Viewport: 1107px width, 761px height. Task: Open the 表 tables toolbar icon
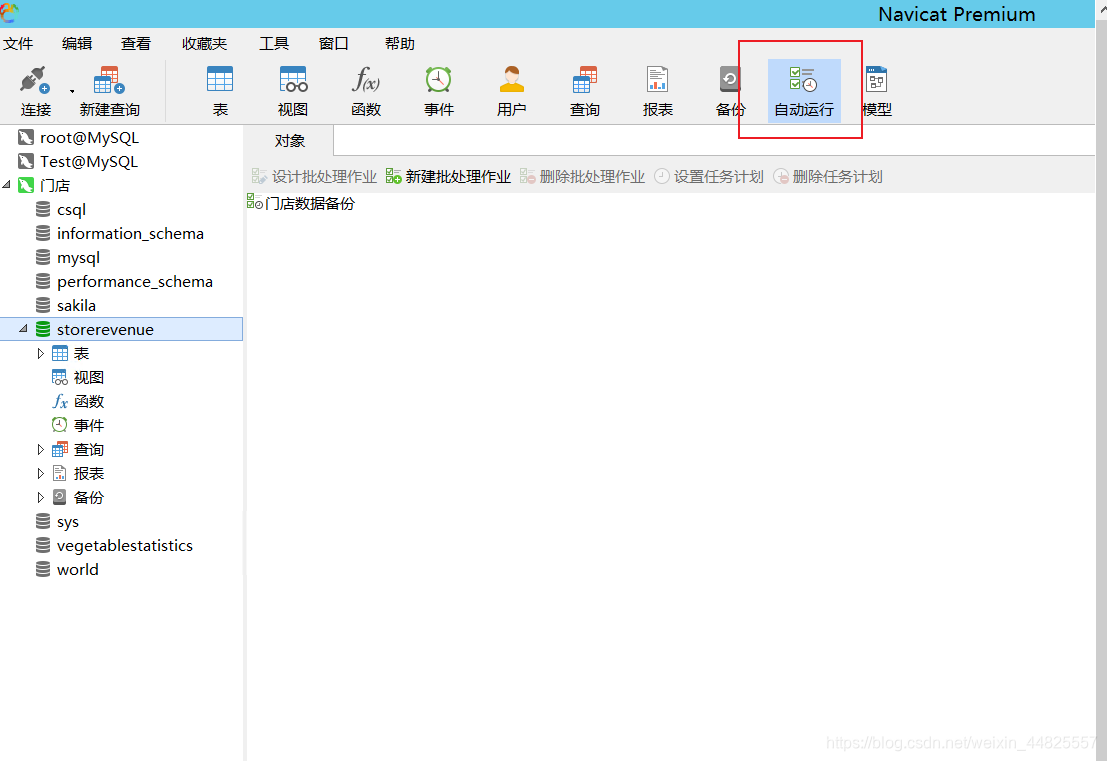(220, 92)
